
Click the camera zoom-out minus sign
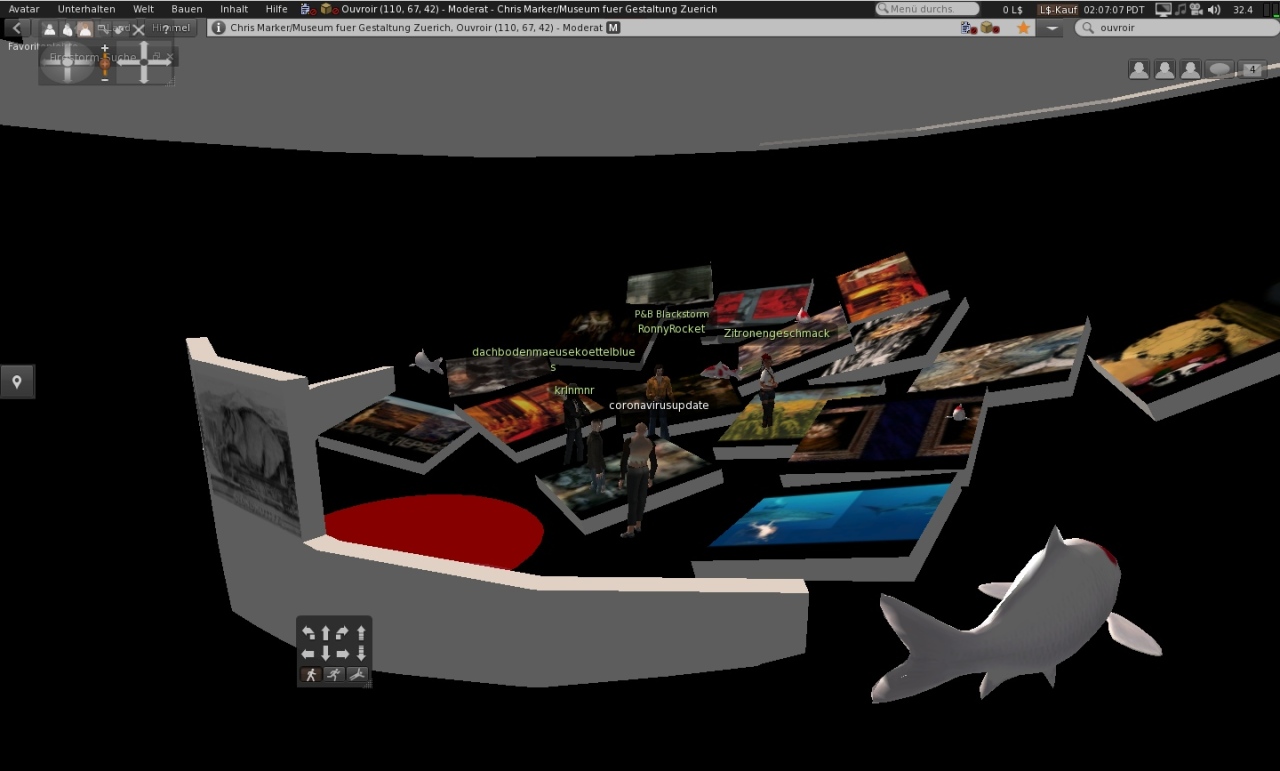click(x=105, y=80)
